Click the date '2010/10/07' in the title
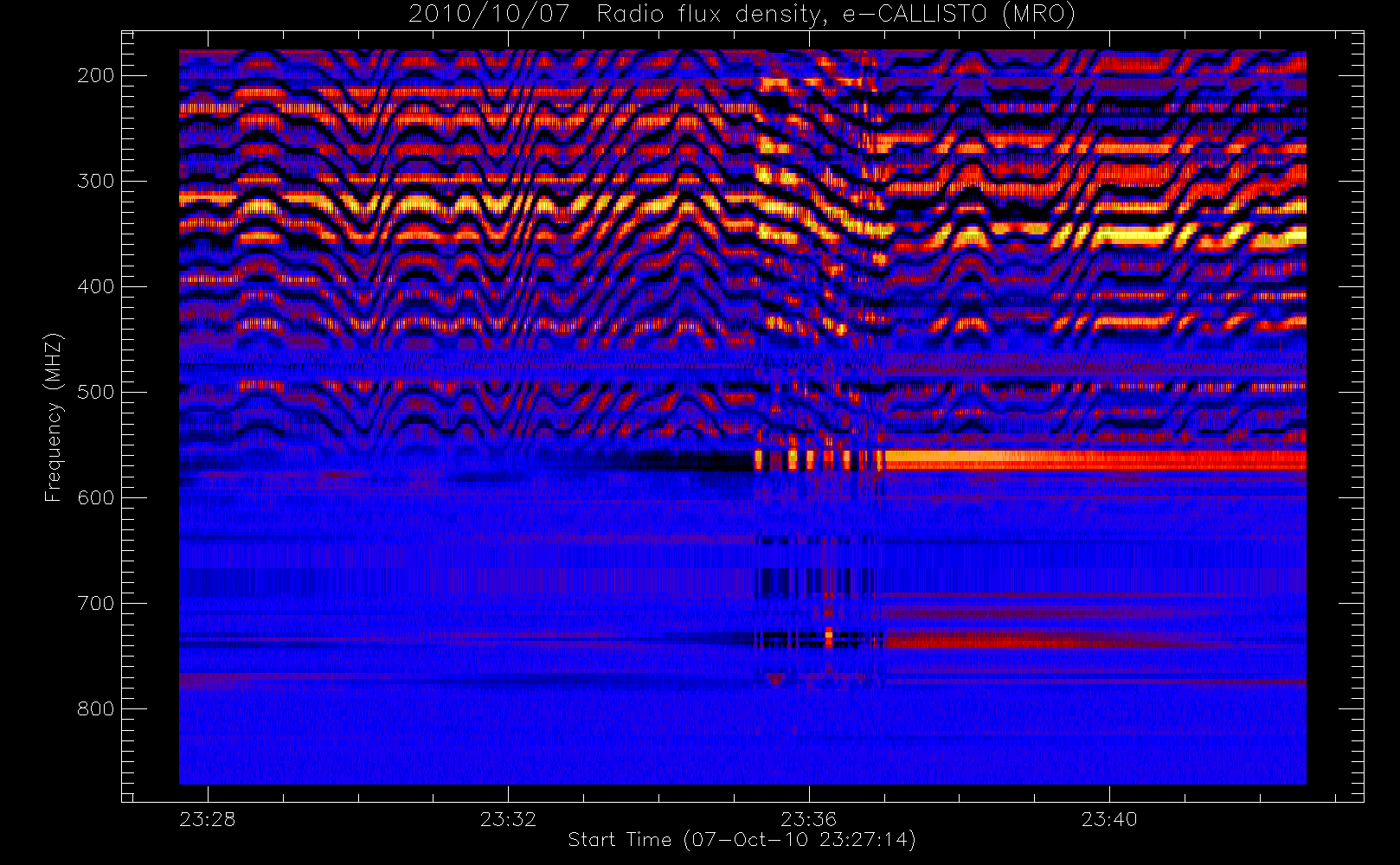 489,15
